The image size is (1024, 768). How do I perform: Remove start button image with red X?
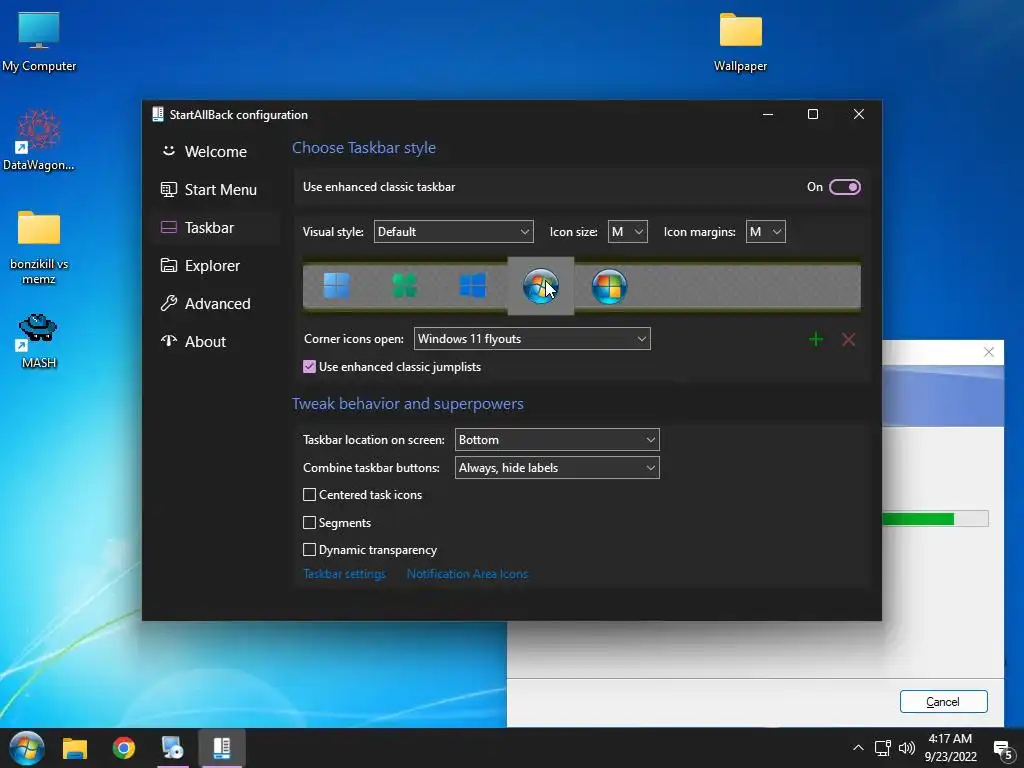pos(848,340)
